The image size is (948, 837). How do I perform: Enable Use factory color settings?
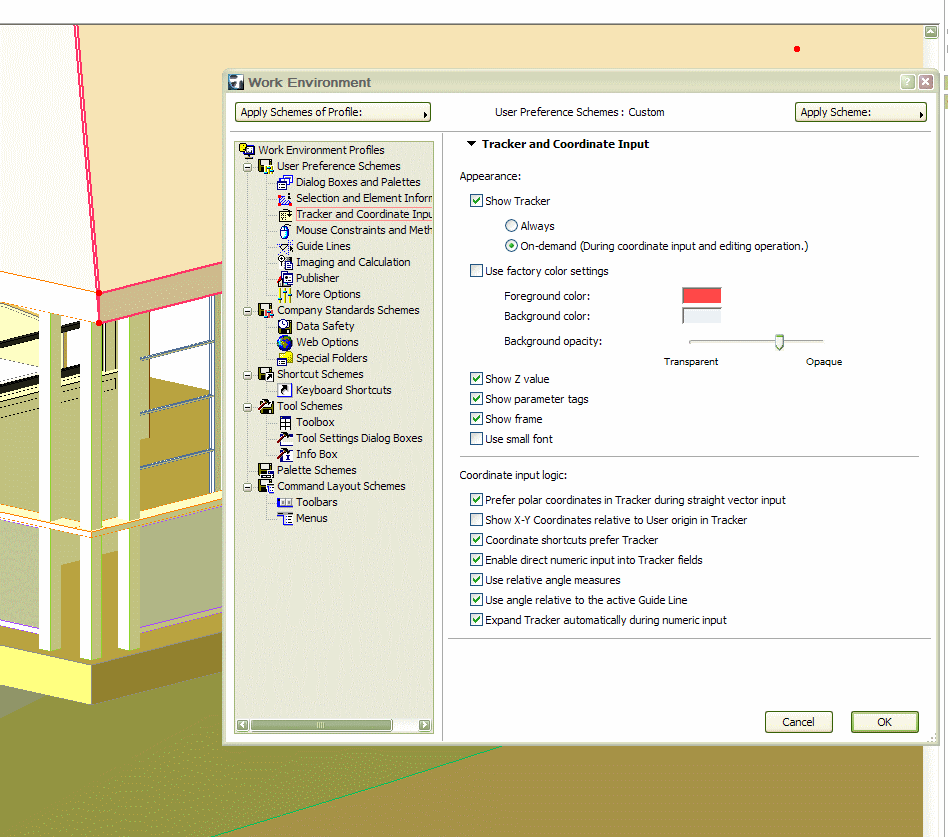click(477, 271)
